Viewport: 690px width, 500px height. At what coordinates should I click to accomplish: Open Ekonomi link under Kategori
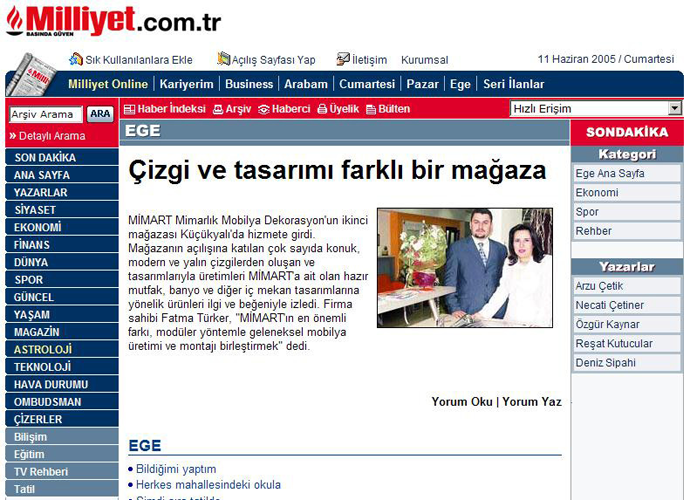(627, 192)
